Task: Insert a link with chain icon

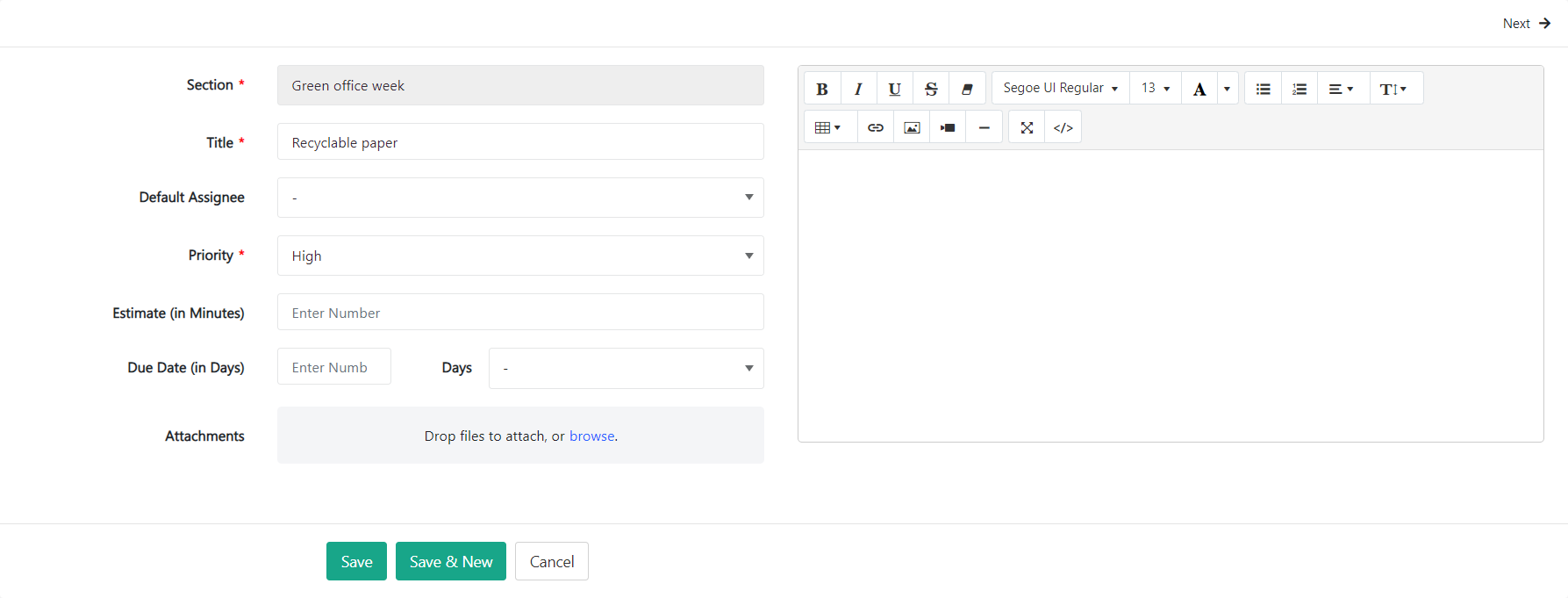Action: (875, 128)
